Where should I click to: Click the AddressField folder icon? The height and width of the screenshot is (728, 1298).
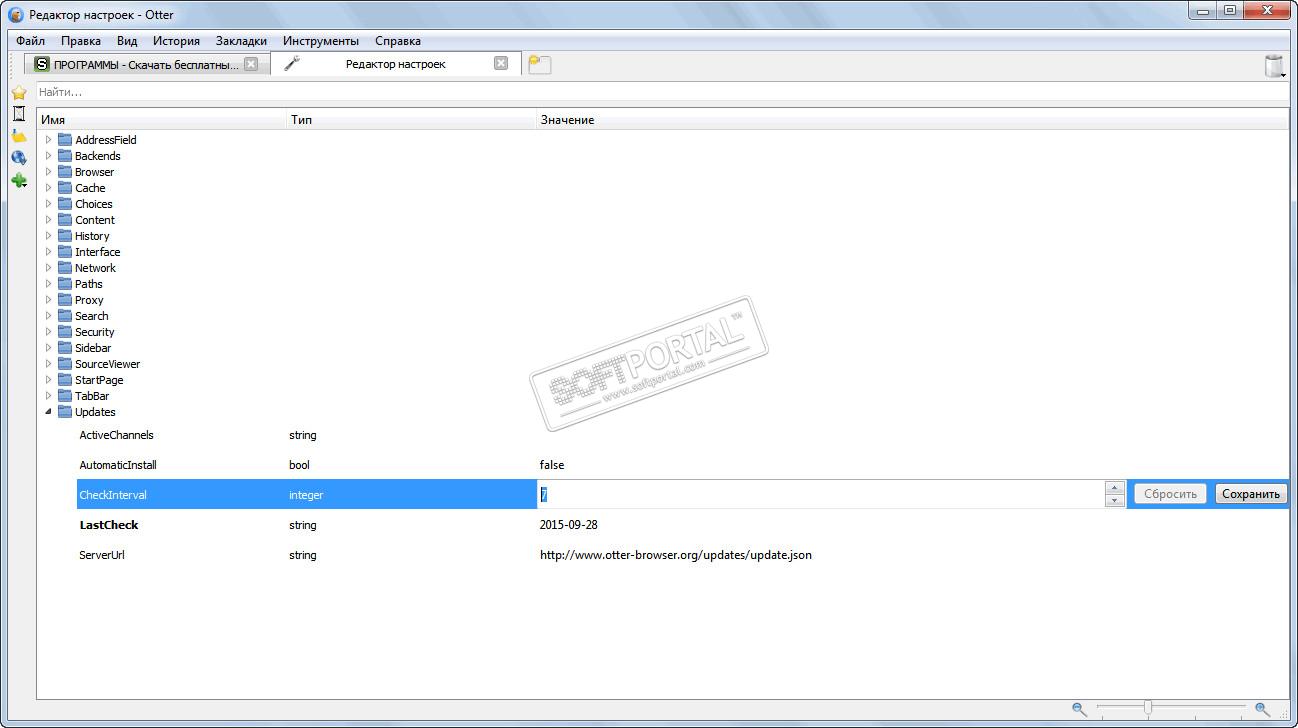65,140
